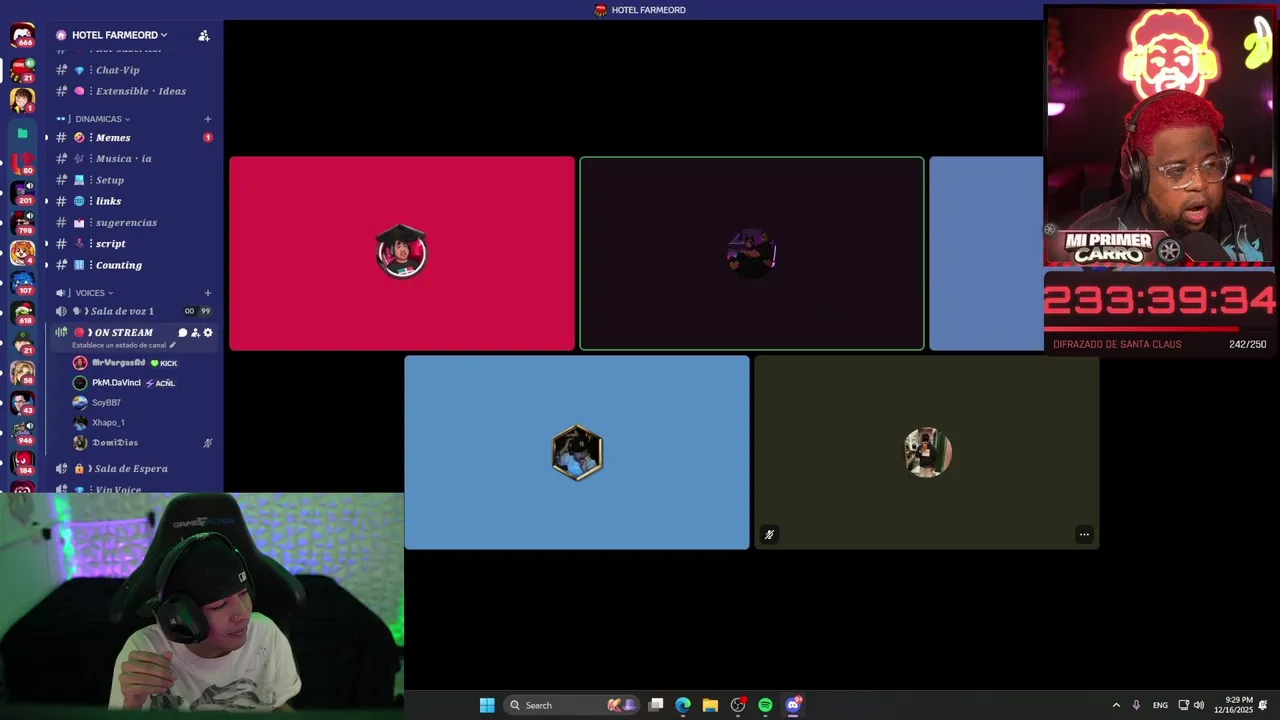Click the olive-colored participant tile
Screen dimensions: 1280x720
[927, 452]
